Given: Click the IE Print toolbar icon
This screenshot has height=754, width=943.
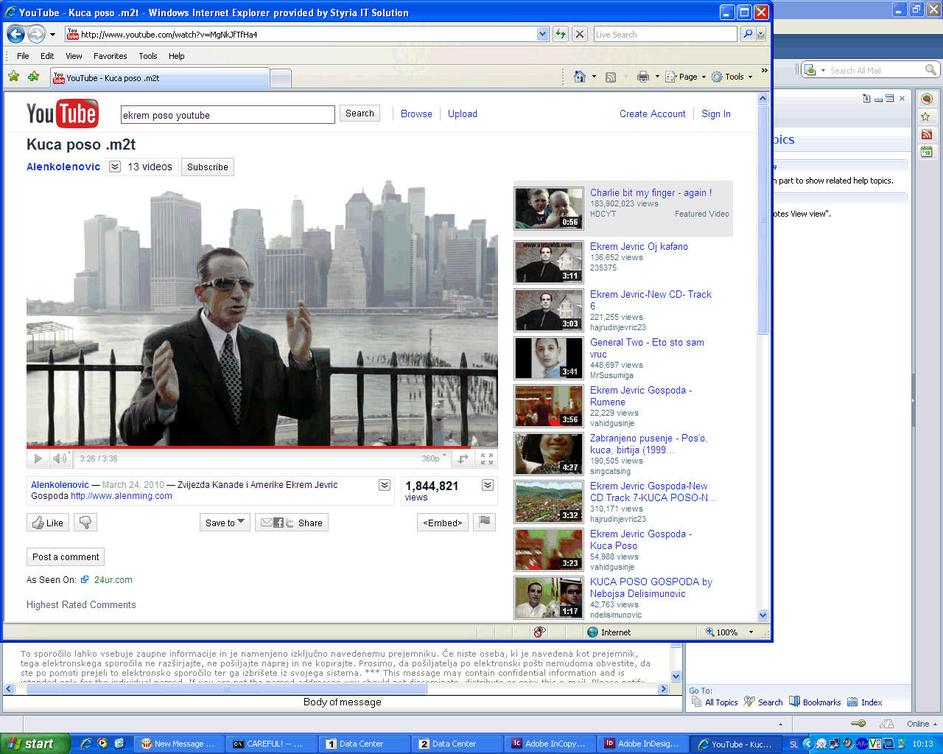Looking at the screenshot, I should pos(643,77).
